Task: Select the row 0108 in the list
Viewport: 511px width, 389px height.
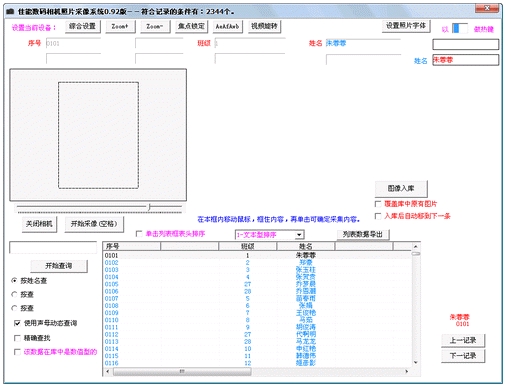Action: (x=257, y=306)
